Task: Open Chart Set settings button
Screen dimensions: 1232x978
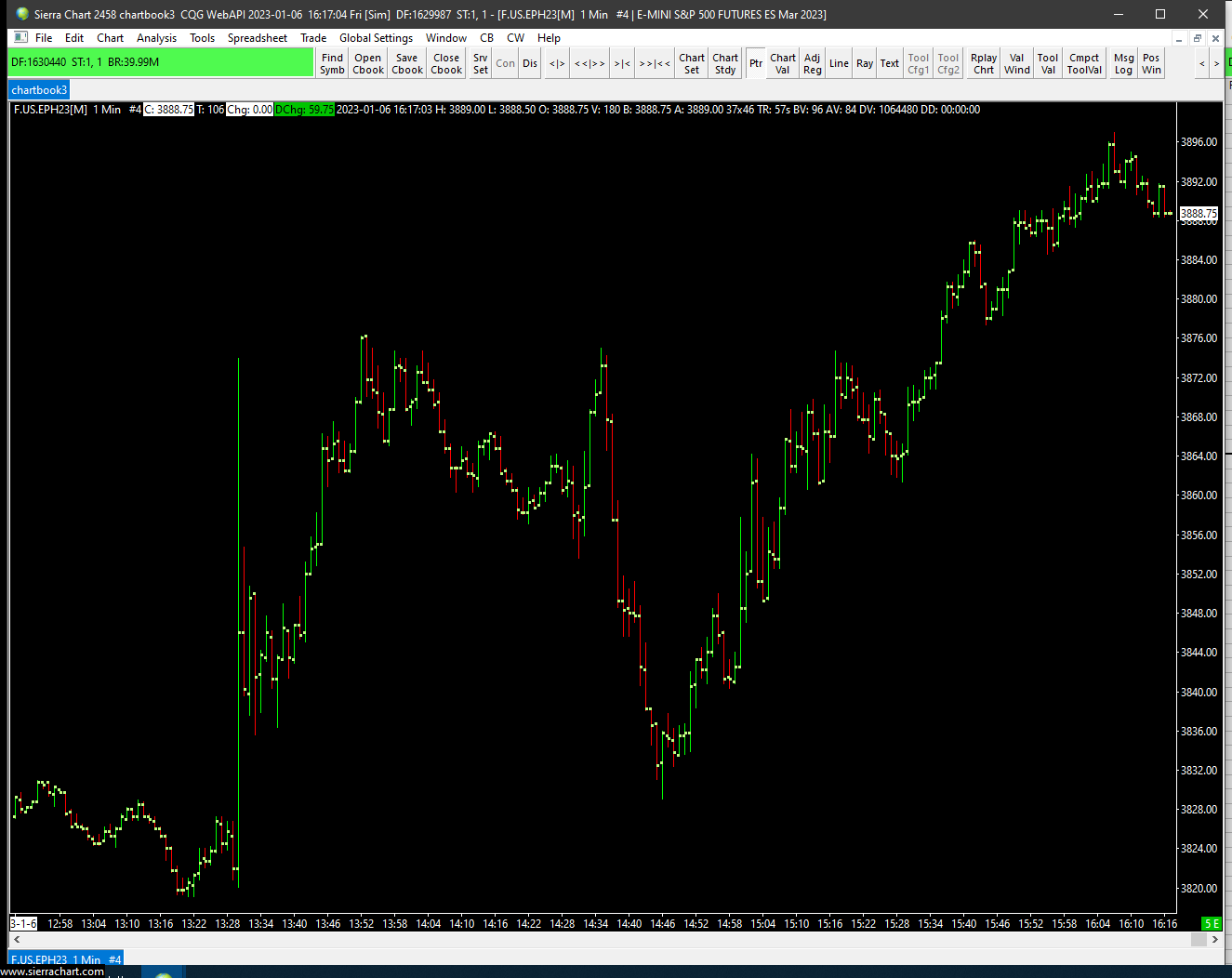Action: pyautogui.click(x=692, y=63)
